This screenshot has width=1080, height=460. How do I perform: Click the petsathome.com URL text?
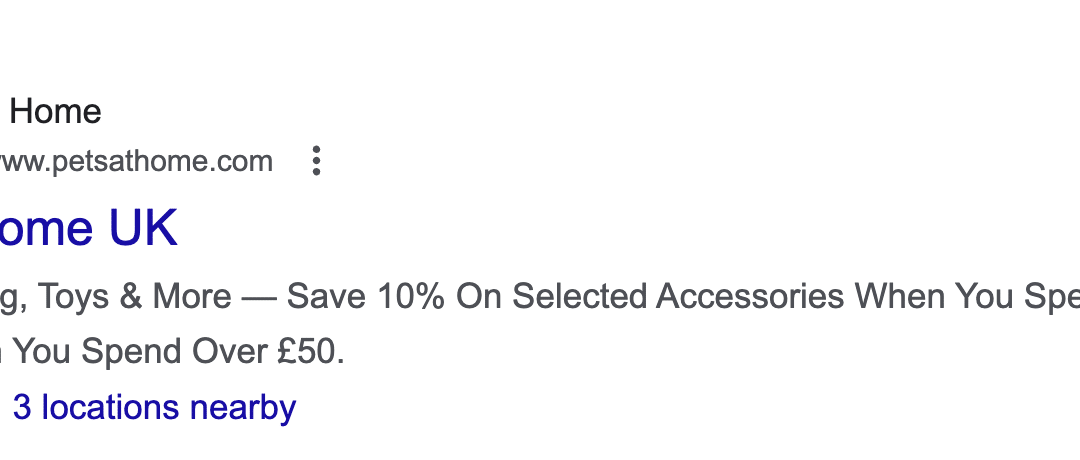point(135,161)
